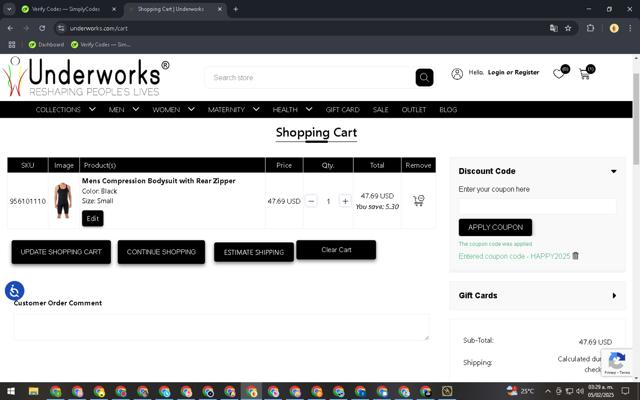
Task: Expand the MEN menu chevron
Action: point(136,109)
